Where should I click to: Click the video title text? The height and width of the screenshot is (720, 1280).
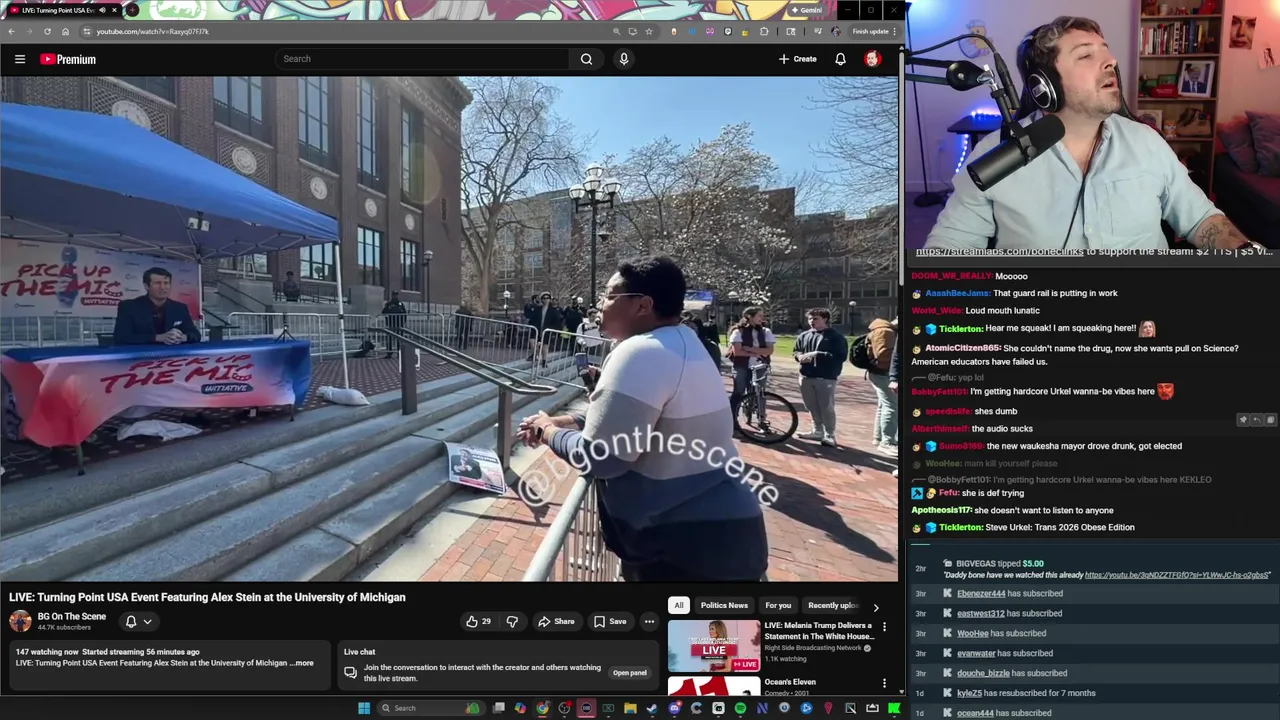click(207, 597)
